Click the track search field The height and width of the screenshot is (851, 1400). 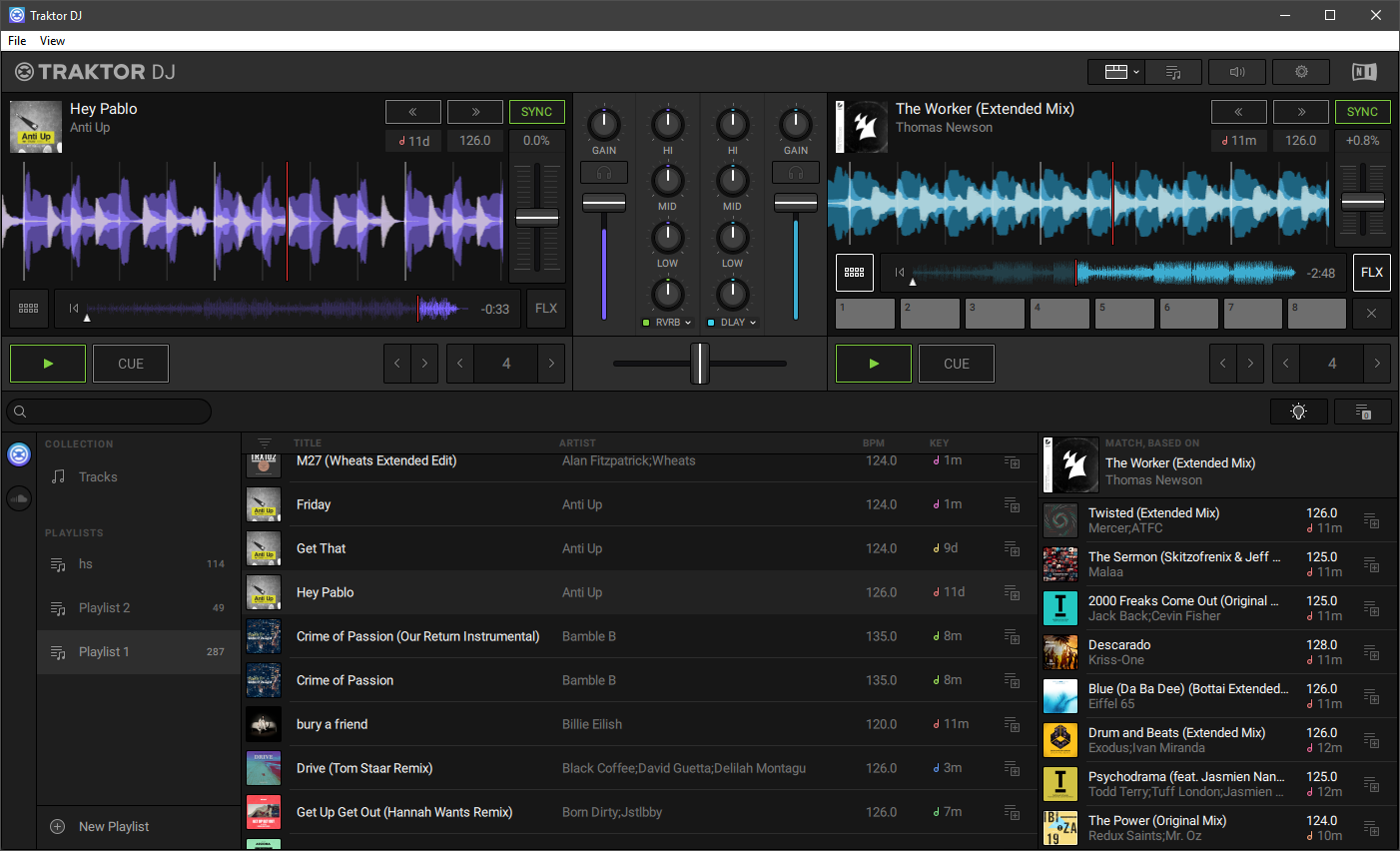tap(109, 412)
